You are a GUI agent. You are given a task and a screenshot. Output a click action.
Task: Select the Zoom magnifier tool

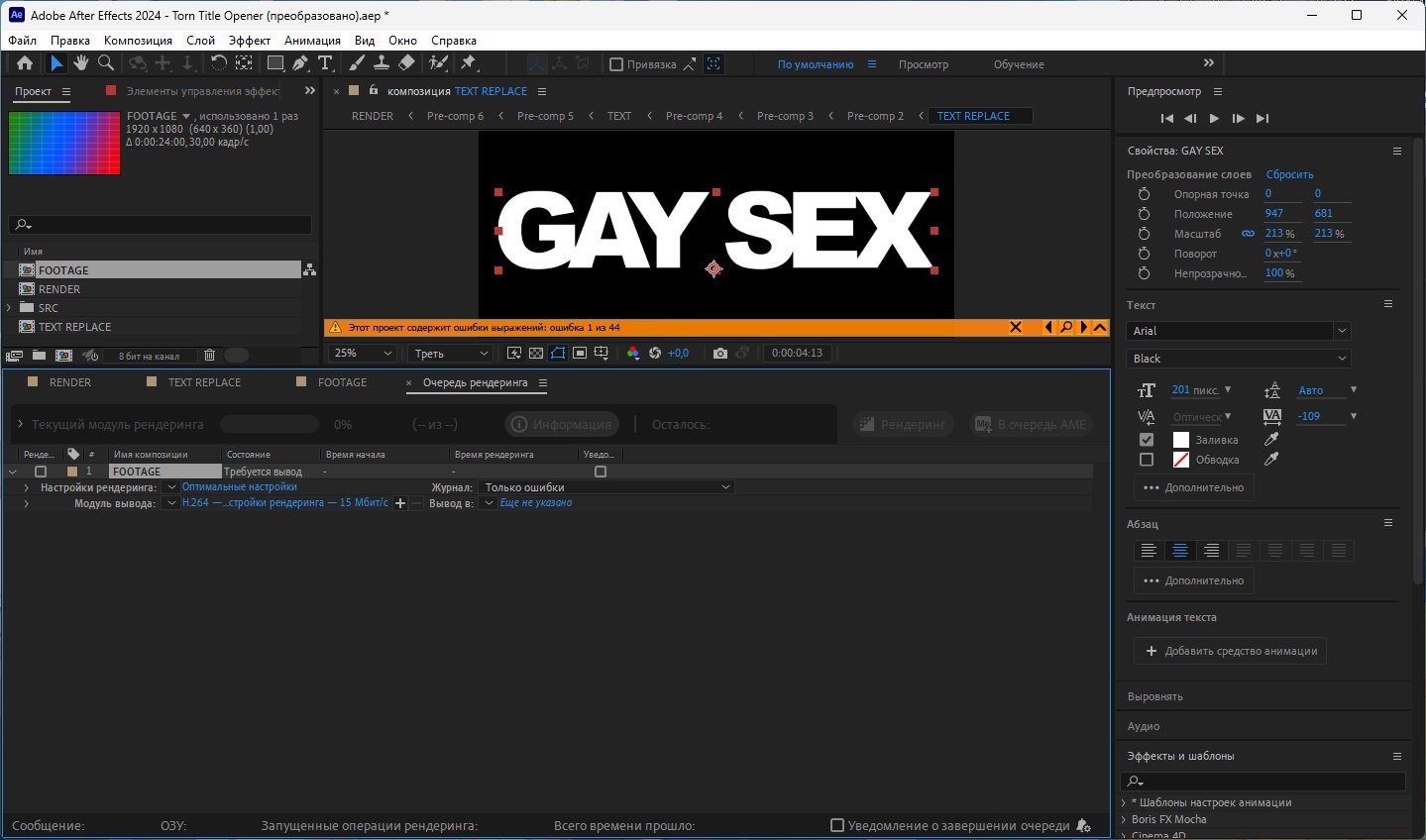(x=105, y=63)
